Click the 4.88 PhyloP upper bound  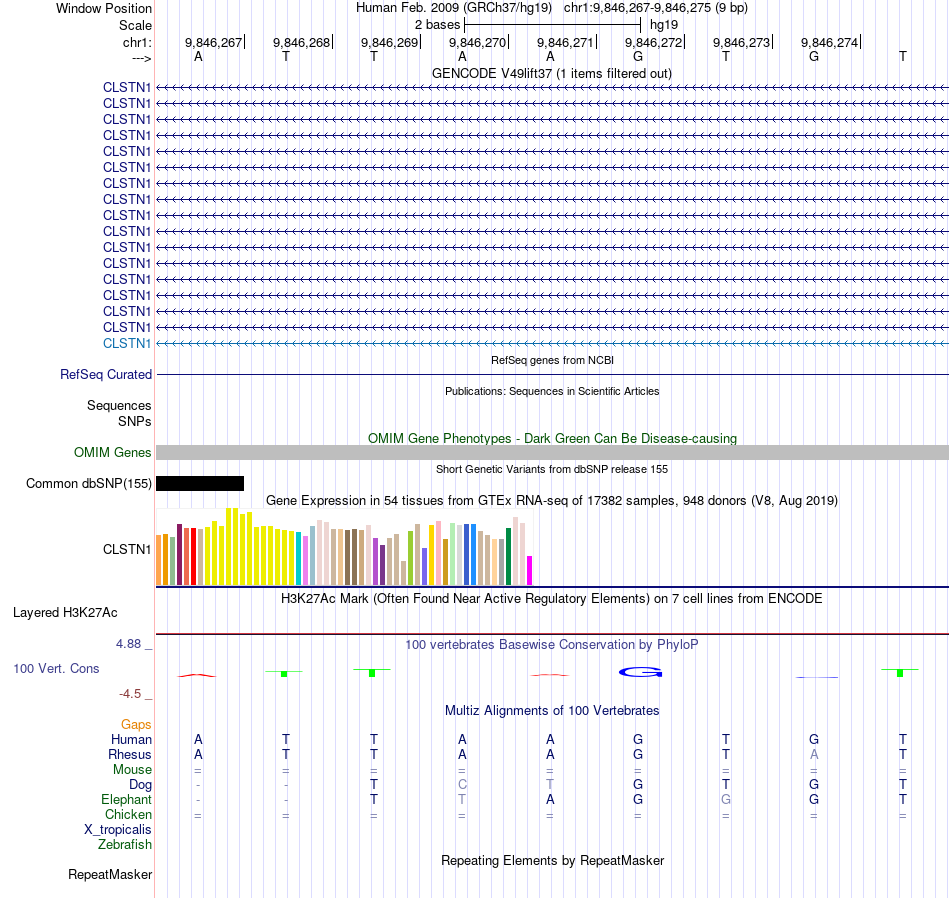(x=128, y=644)
